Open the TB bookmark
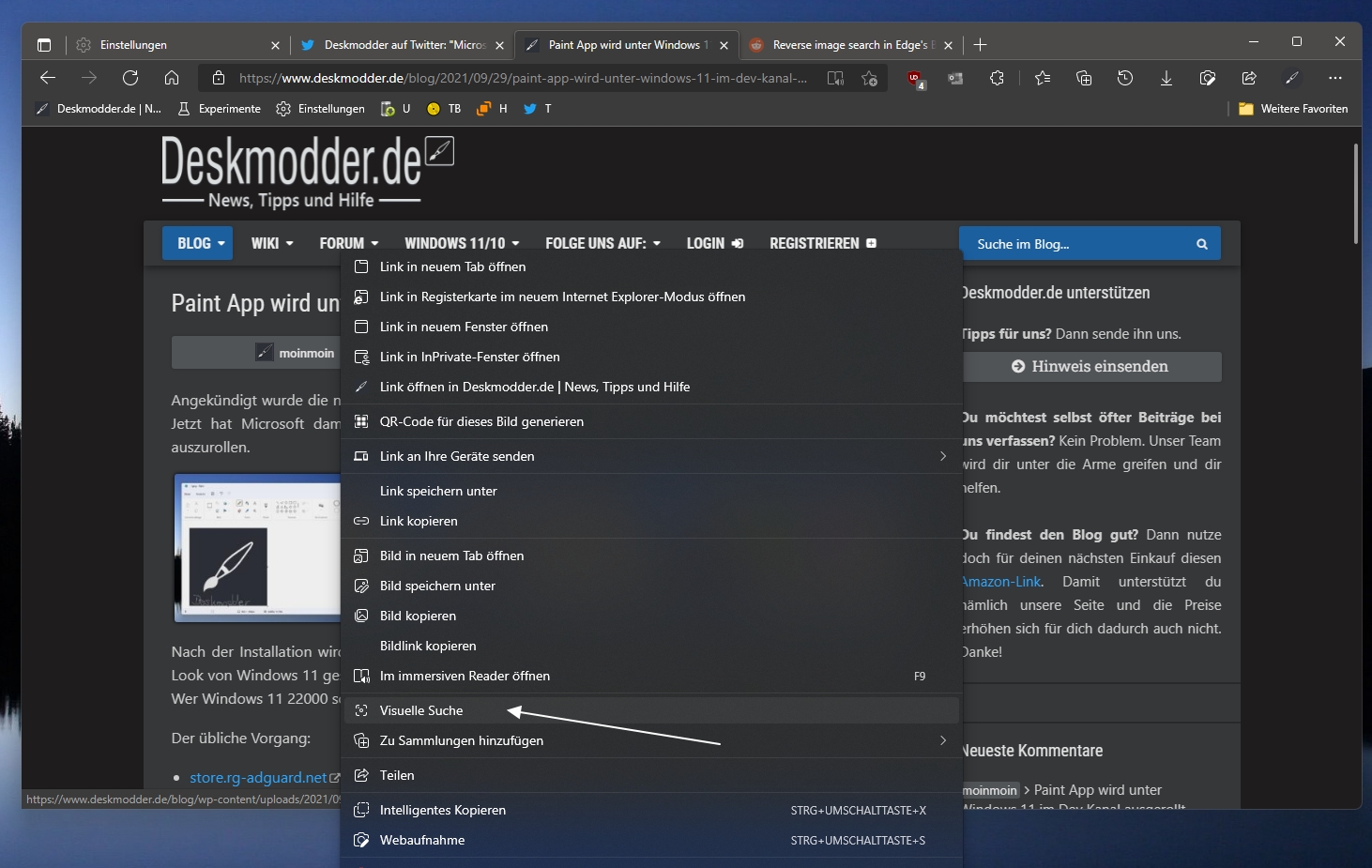Viewport: 1372px width, 868px height. [x=444, y=109]
